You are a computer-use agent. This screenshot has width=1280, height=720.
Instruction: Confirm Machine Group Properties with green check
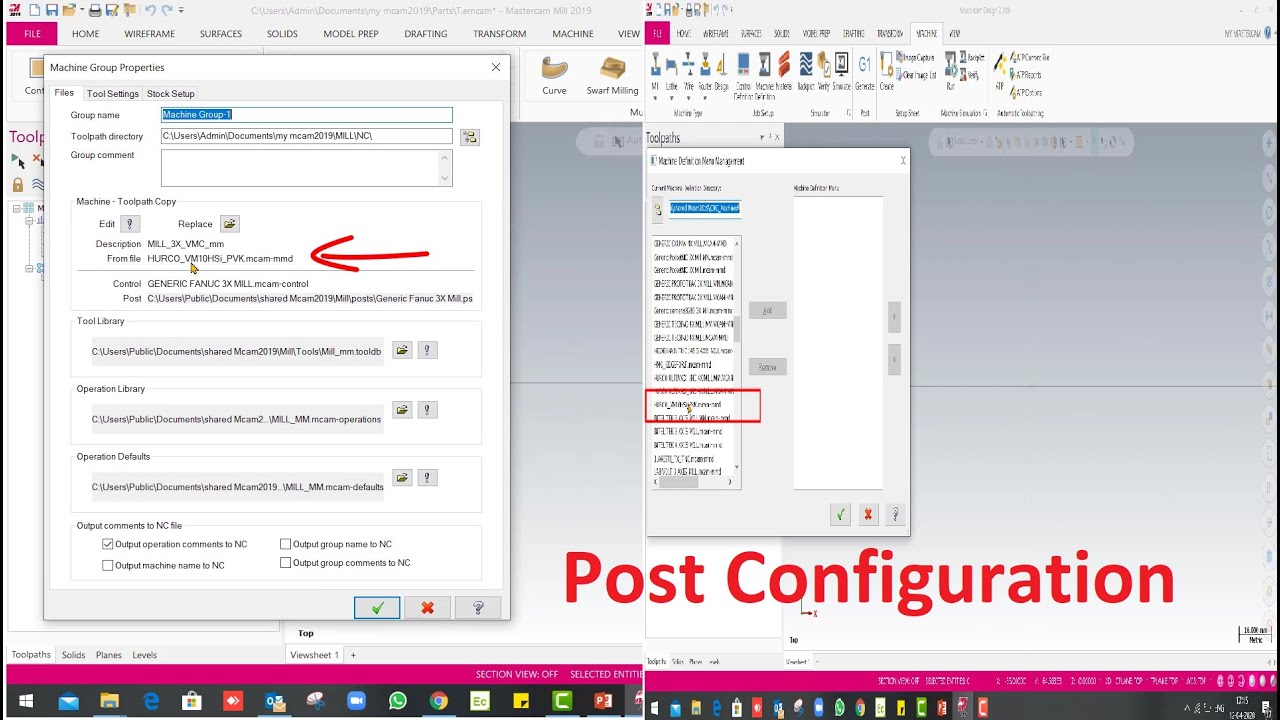[377, 608]
